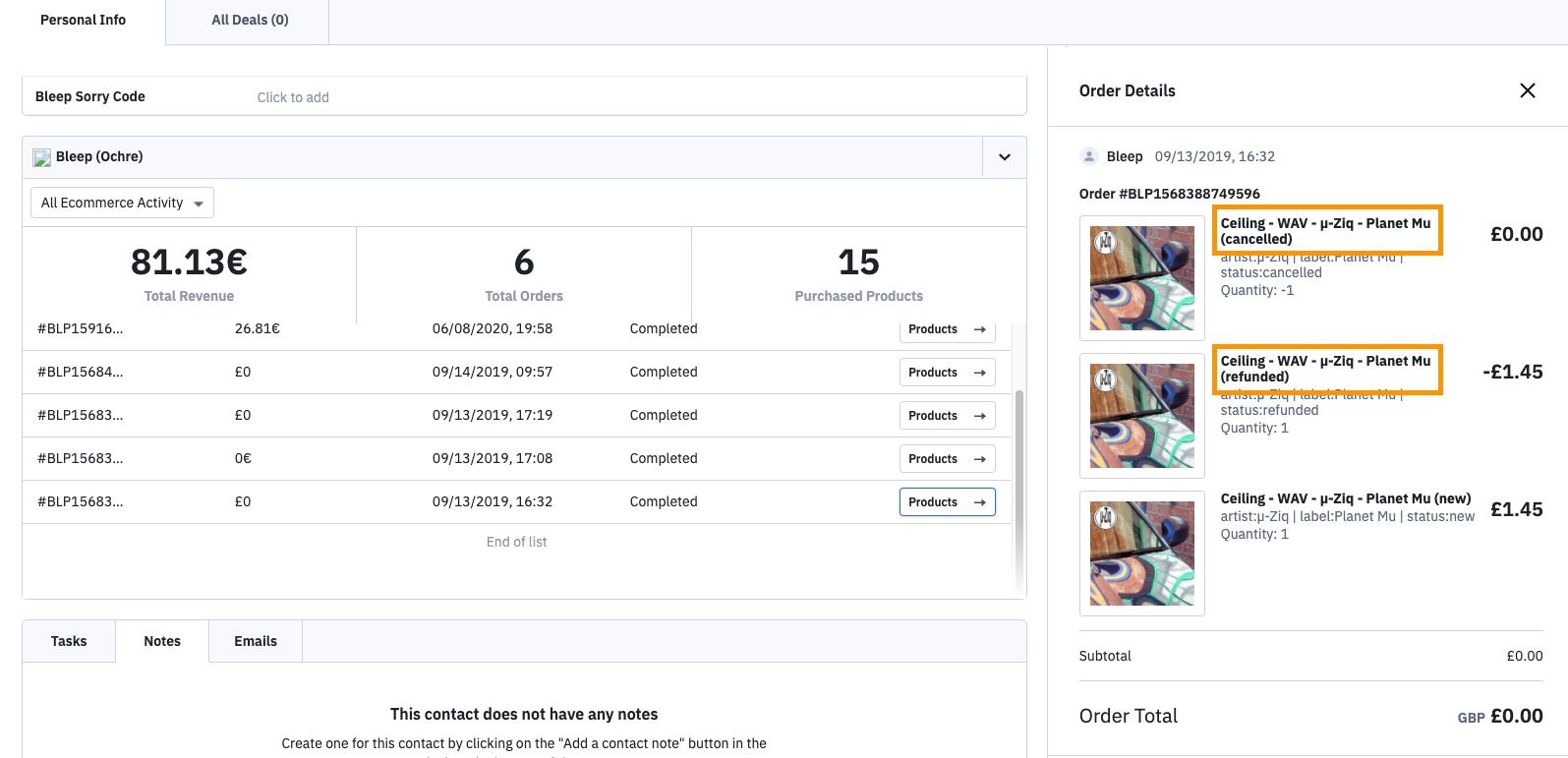Collapse the Bleep (Ochre) section chevron
The width and height of the screenshot is (1568, 758).
click(x=1004, y=157)
